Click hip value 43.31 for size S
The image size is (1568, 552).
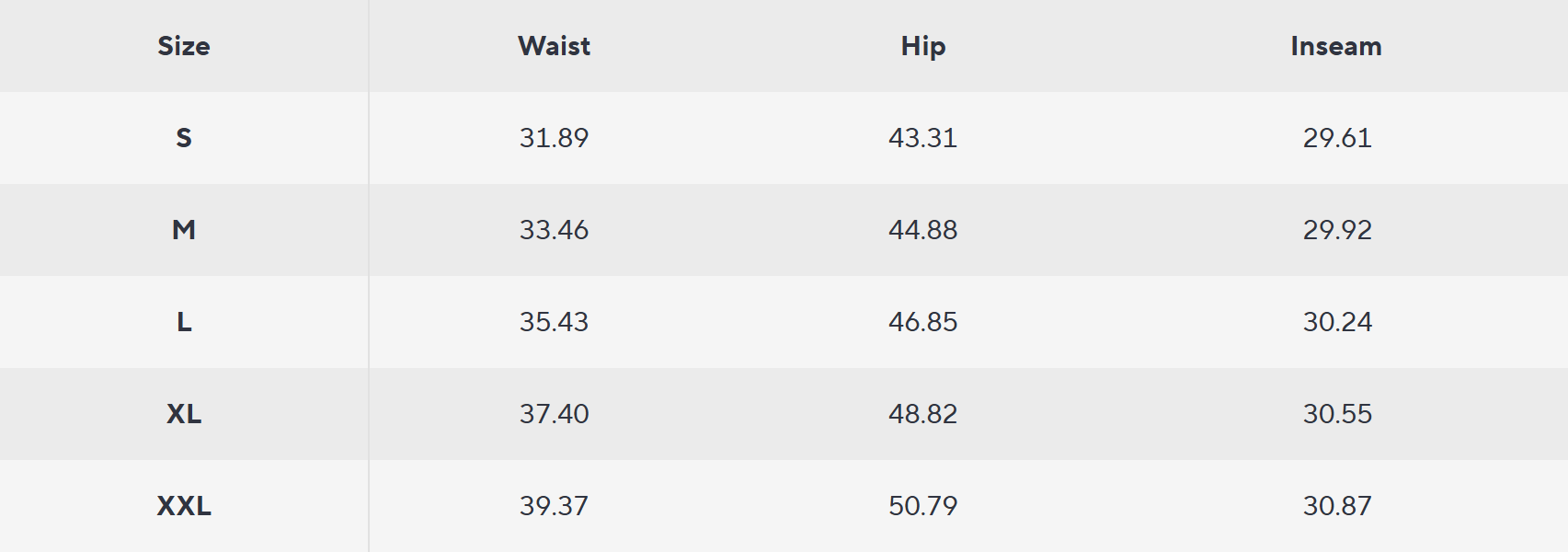click(923, 138)
